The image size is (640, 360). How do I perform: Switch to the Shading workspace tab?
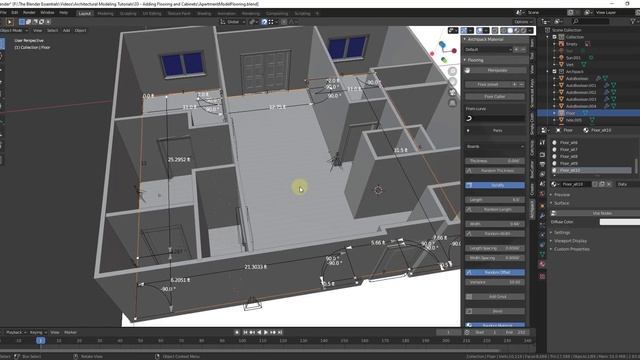pos(204,13)
